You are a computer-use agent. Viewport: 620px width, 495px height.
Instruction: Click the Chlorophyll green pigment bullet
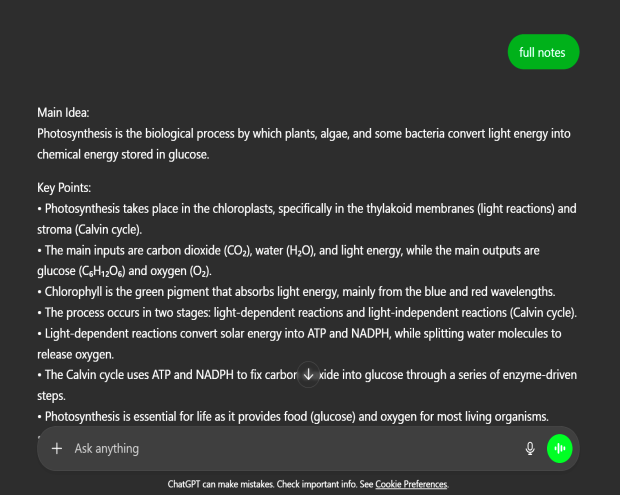pos(296,292)
